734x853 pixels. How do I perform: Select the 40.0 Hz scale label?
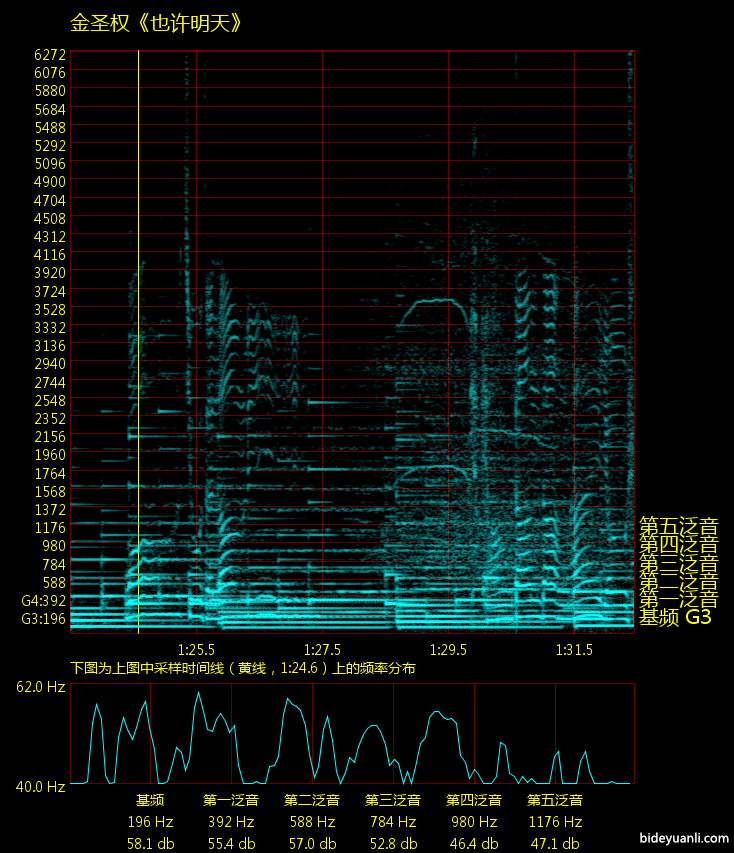(x=41, y=786)
